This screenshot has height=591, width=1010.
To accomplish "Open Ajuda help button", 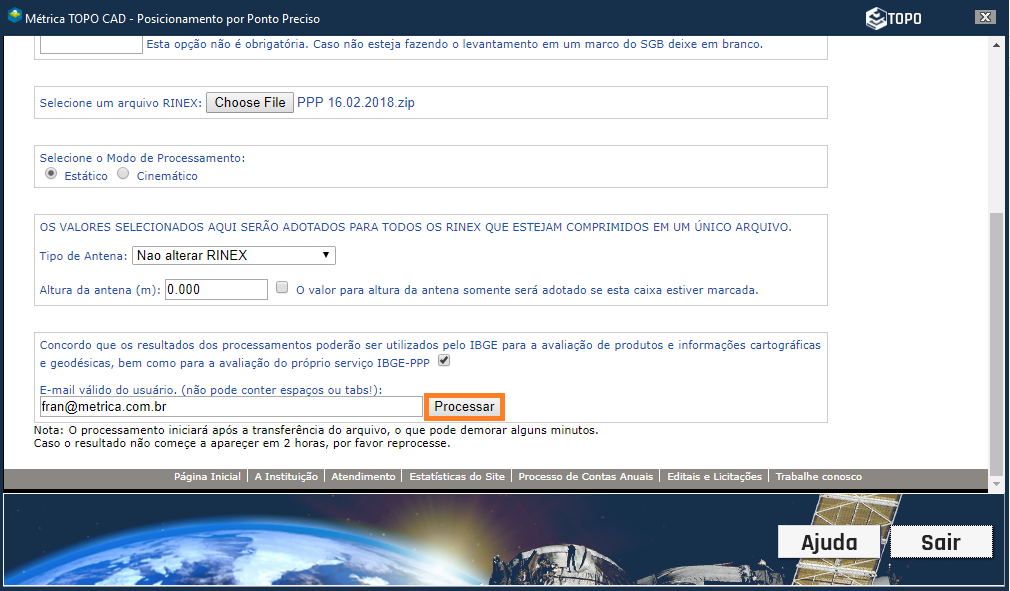I will 829,542.
